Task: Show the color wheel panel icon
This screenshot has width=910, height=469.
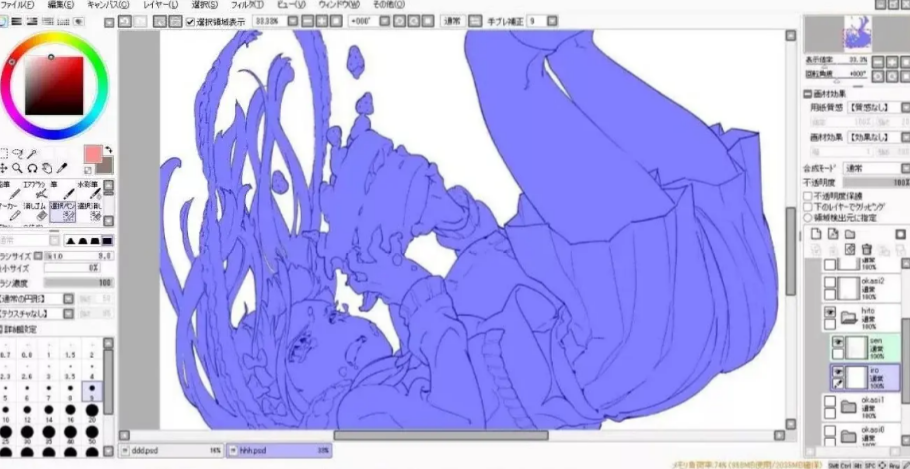Action: click(2, 21)
